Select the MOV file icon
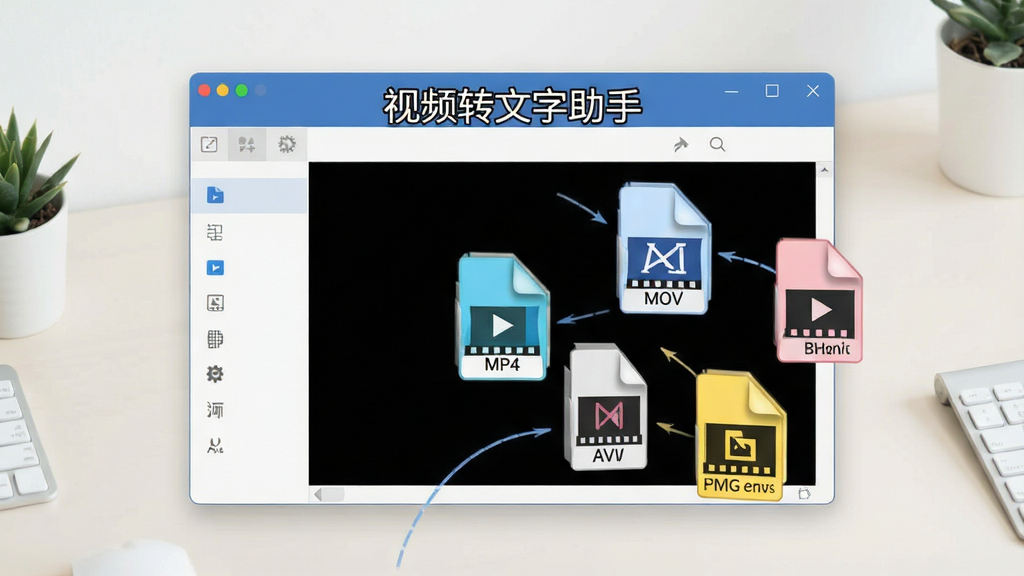The width and height of the screenshot is (1024, 576). coord(664,249)
